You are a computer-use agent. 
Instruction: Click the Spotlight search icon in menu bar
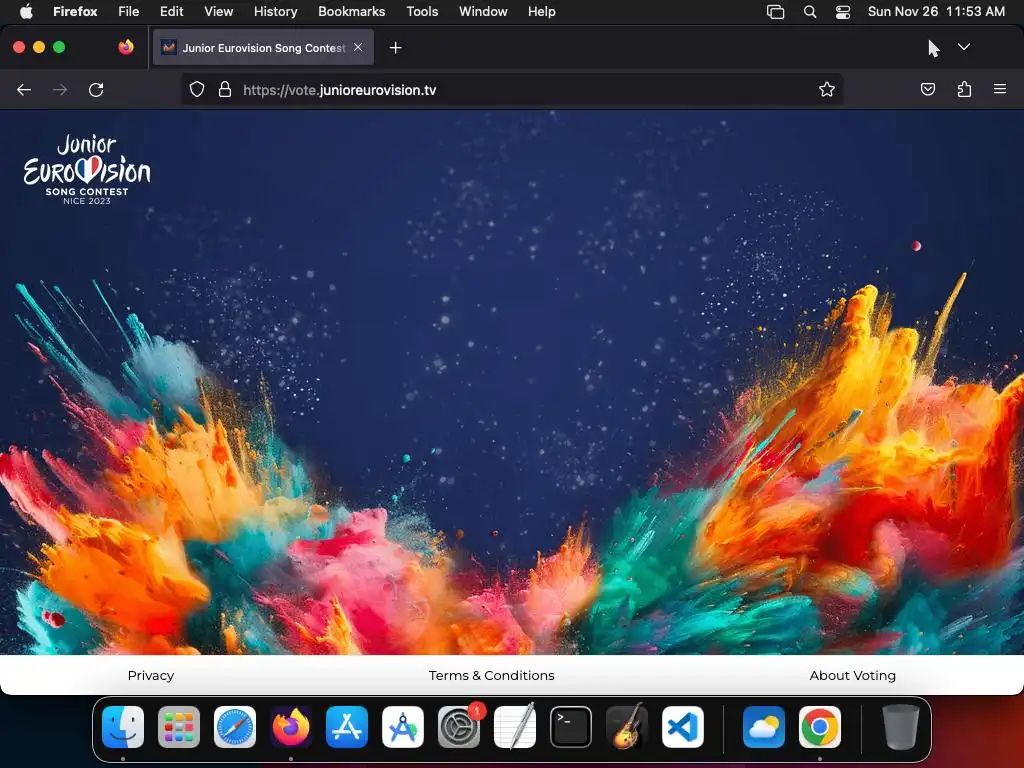(x=810, y=12)
